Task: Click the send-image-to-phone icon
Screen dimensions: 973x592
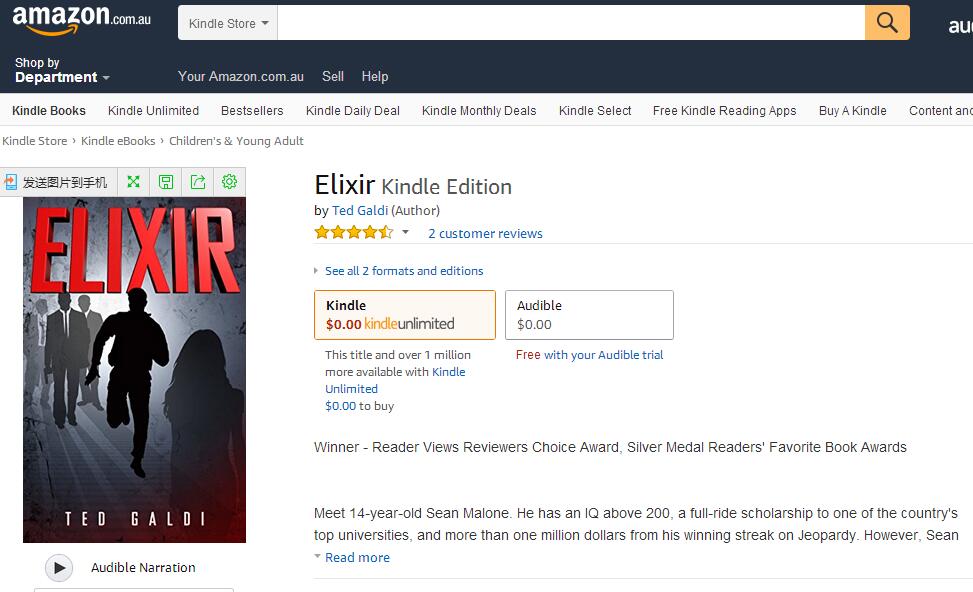Action: coord(11,182)
